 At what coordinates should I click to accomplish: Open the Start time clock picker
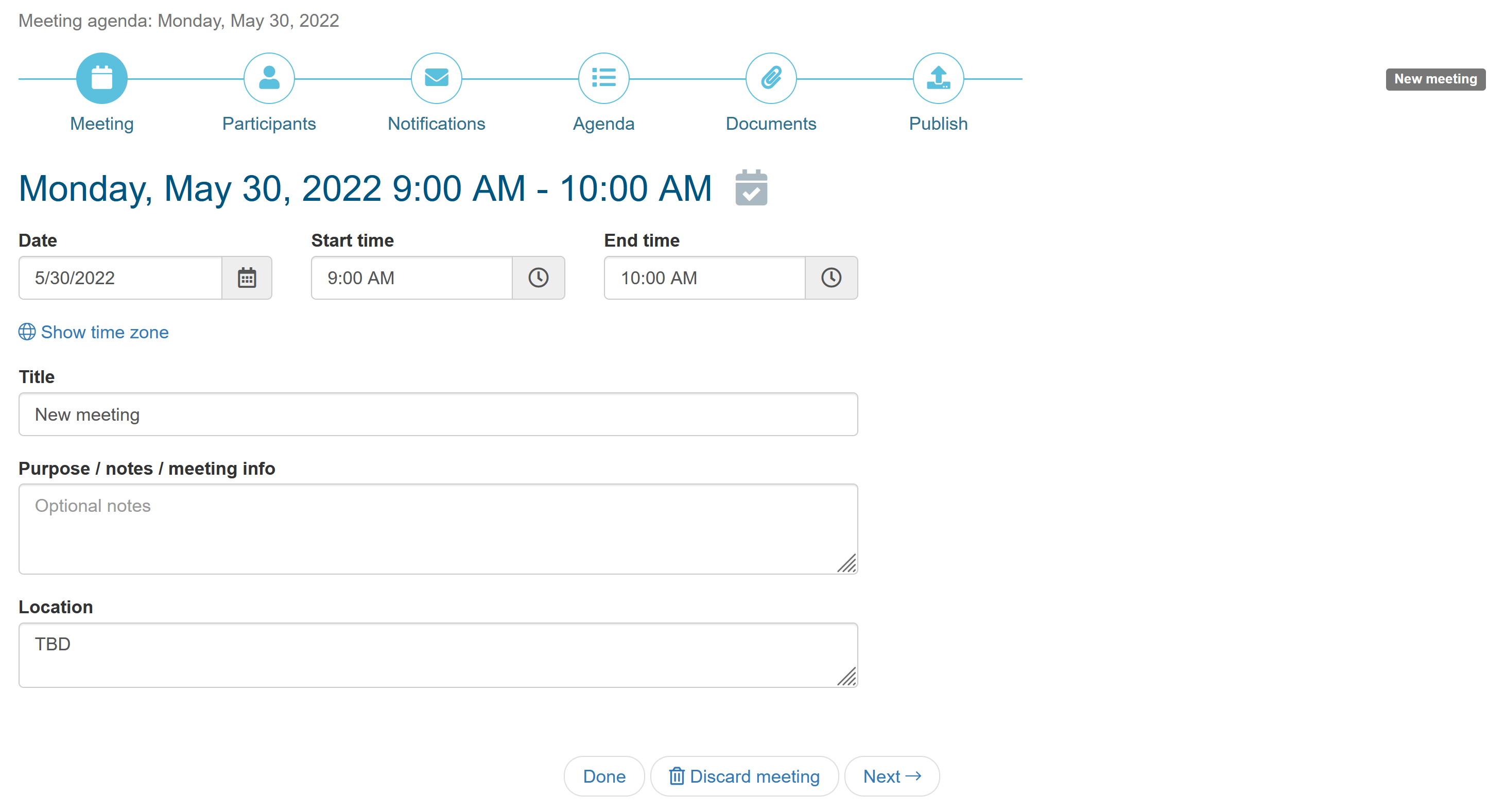538,278
